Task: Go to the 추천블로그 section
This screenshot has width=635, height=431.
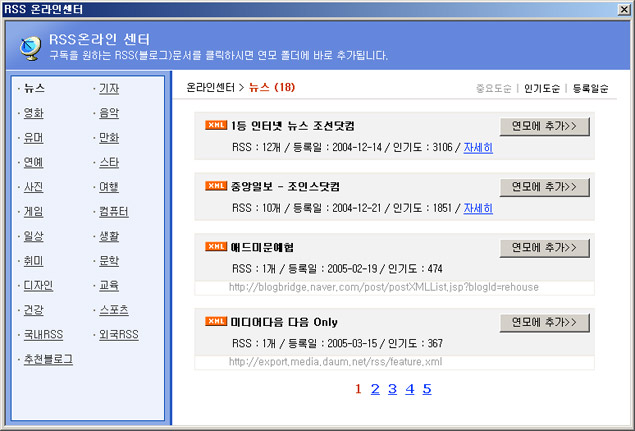Action: [x=47, y=359]
